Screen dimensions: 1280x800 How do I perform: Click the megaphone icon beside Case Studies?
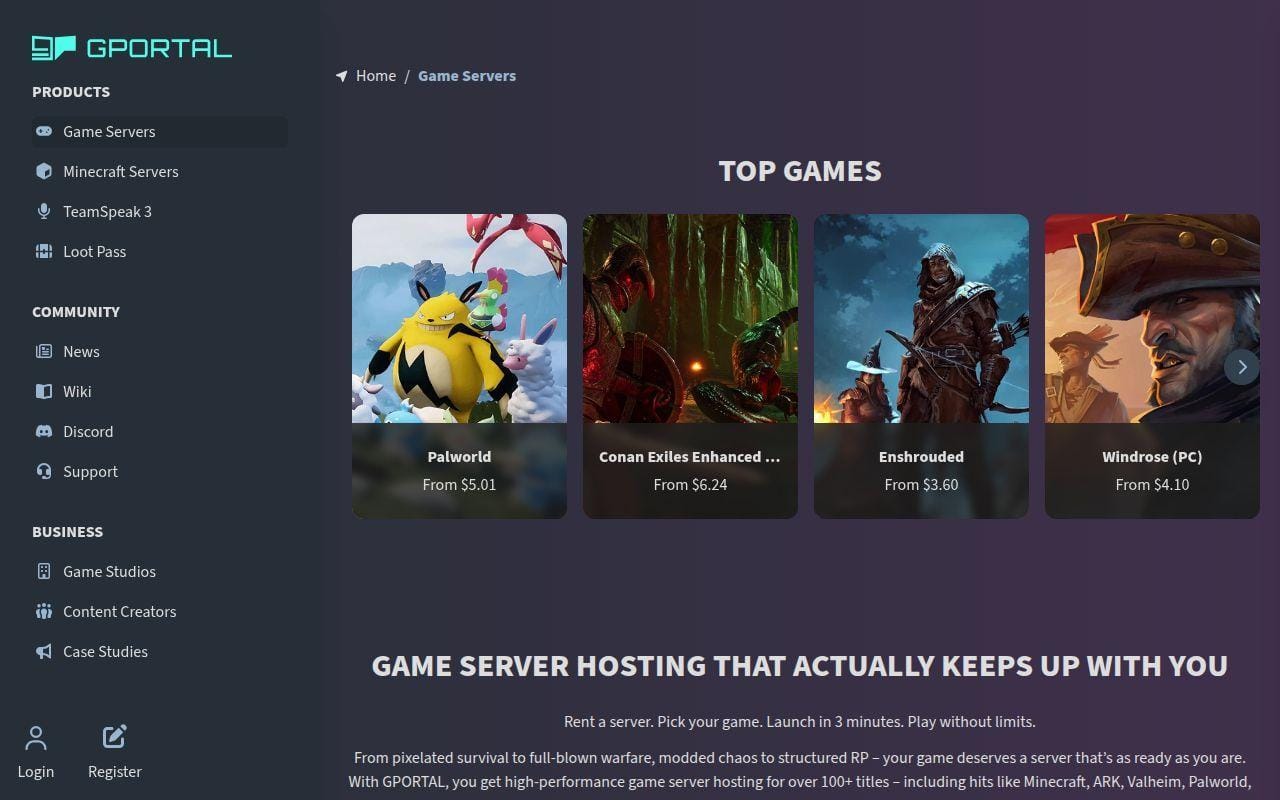(44, 651)
